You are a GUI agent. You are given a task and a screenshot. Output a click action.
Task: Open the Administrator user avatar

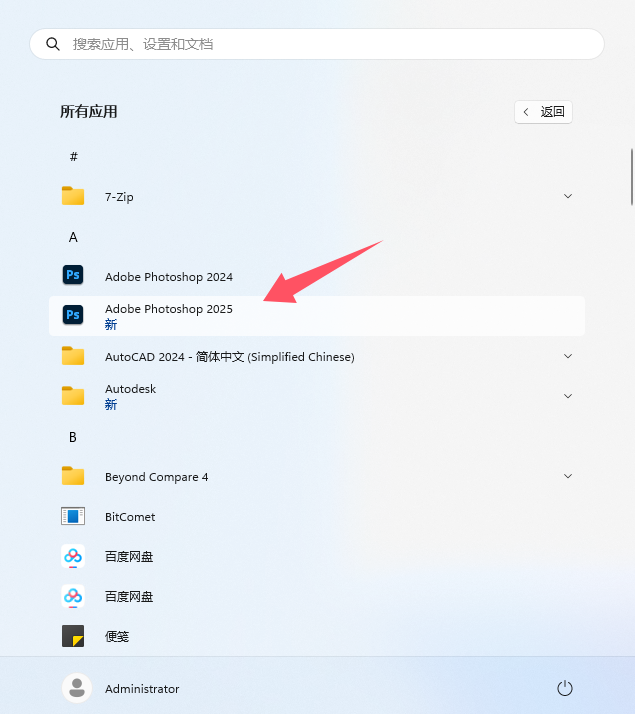(x=77, y=688)
